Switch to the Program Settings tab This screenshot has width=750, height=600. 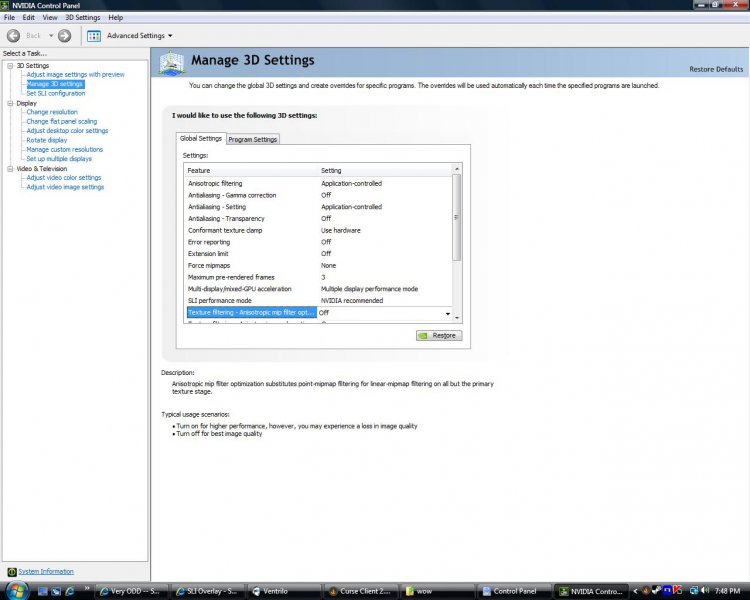click(x=253, y=139)
